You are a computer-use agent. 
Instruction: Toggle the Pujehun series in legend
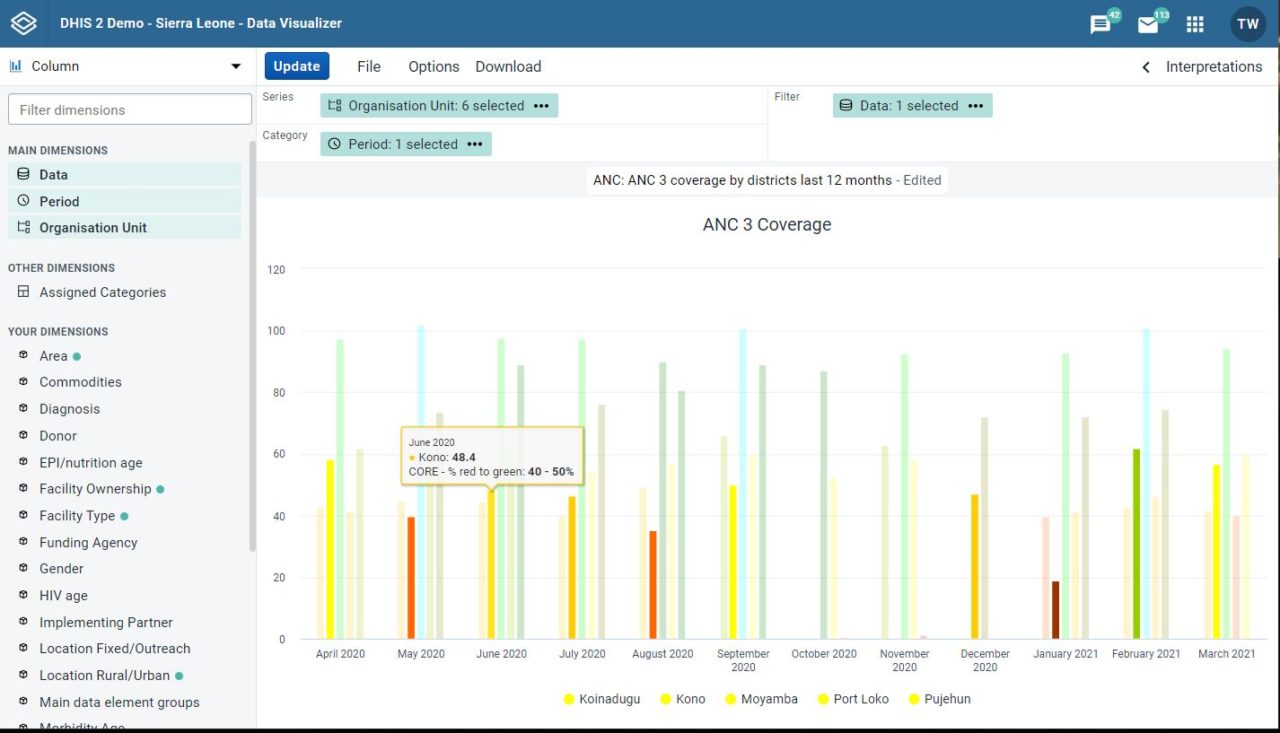(938, 699)
